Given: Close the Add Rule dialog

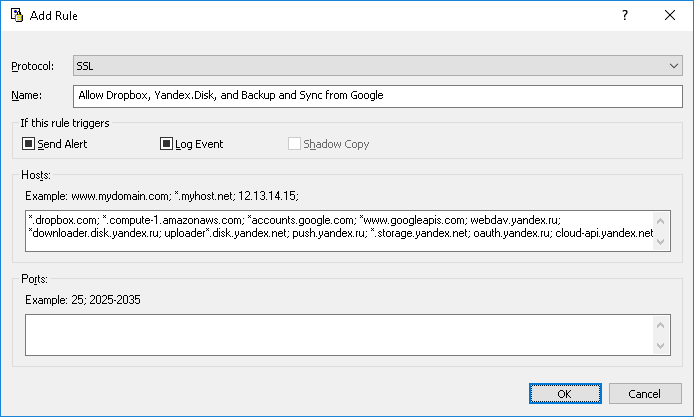Looking at the screenshot, I should [x=670, y=16].
